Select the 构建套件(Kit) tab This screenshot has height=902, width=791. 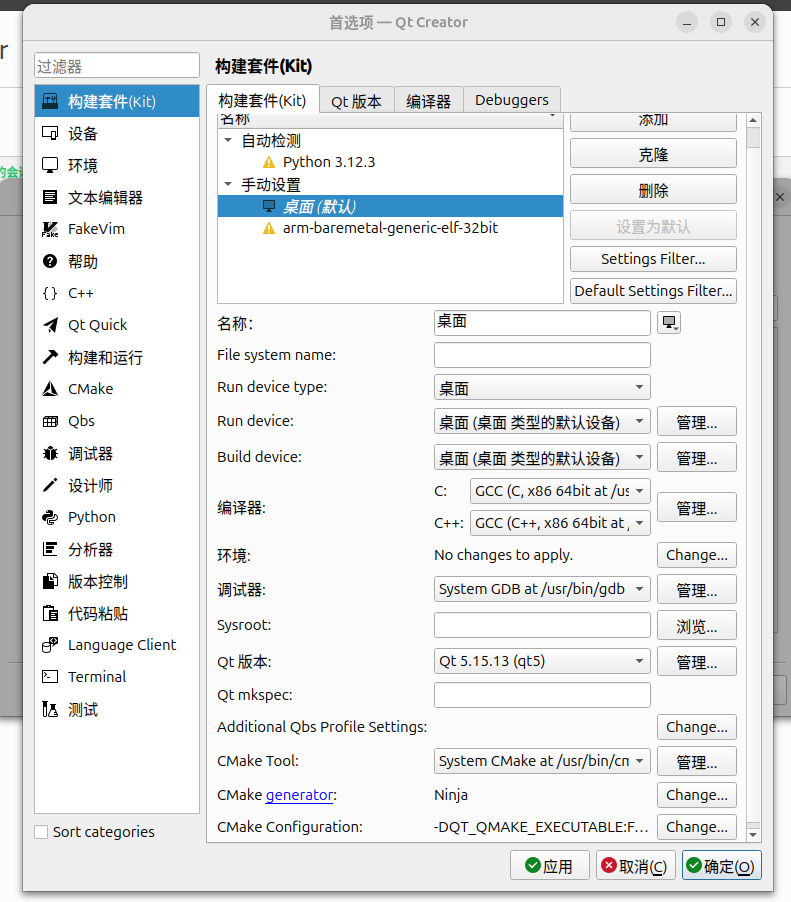(262, 100)
